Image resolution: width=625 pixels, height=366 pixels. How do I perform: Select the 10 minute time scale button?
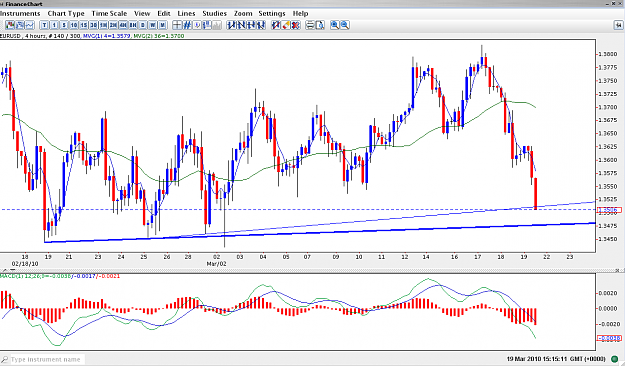(74, 25)
